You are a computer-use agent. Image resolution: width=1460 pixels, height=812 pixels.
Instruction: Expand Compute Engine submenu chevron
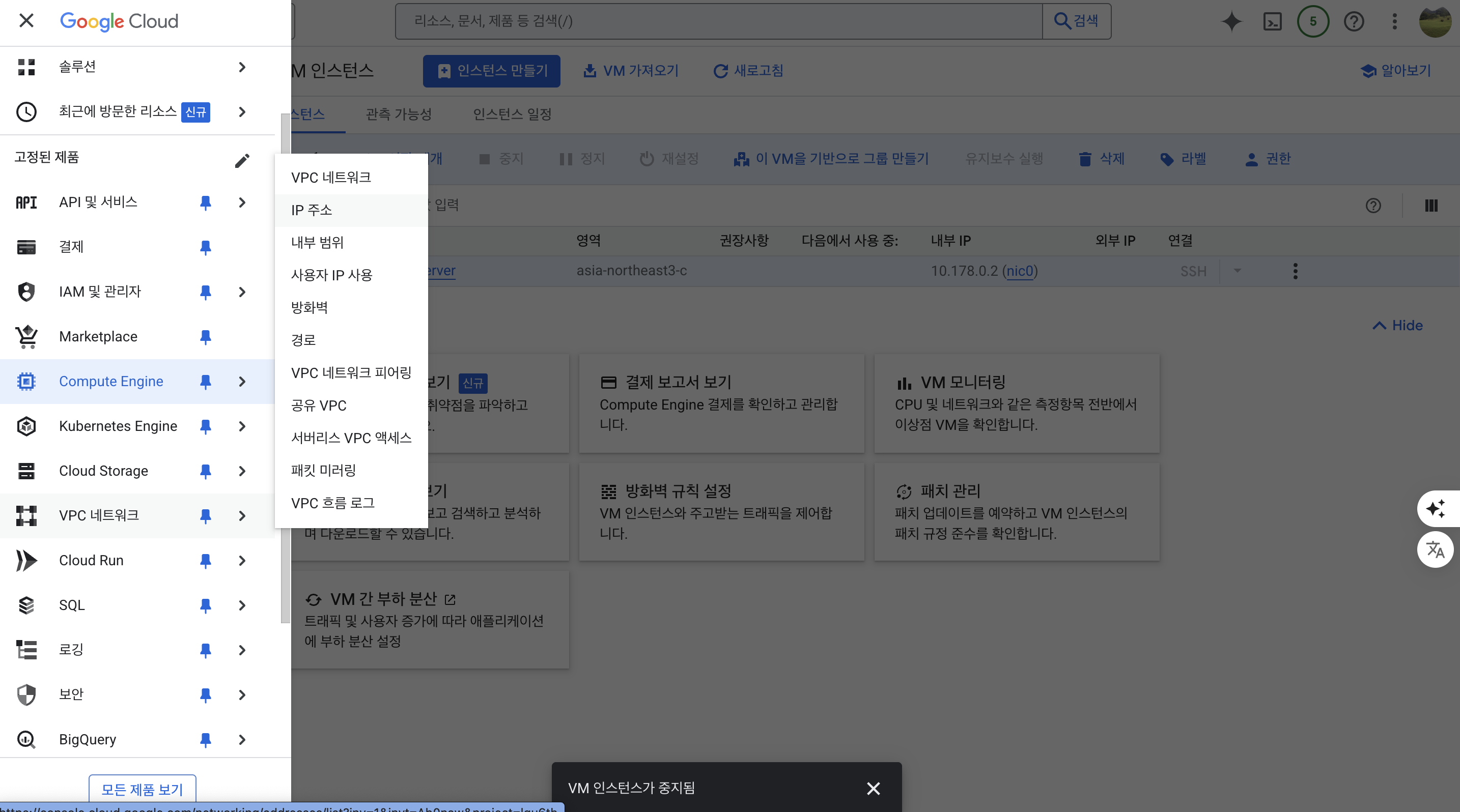242,382
